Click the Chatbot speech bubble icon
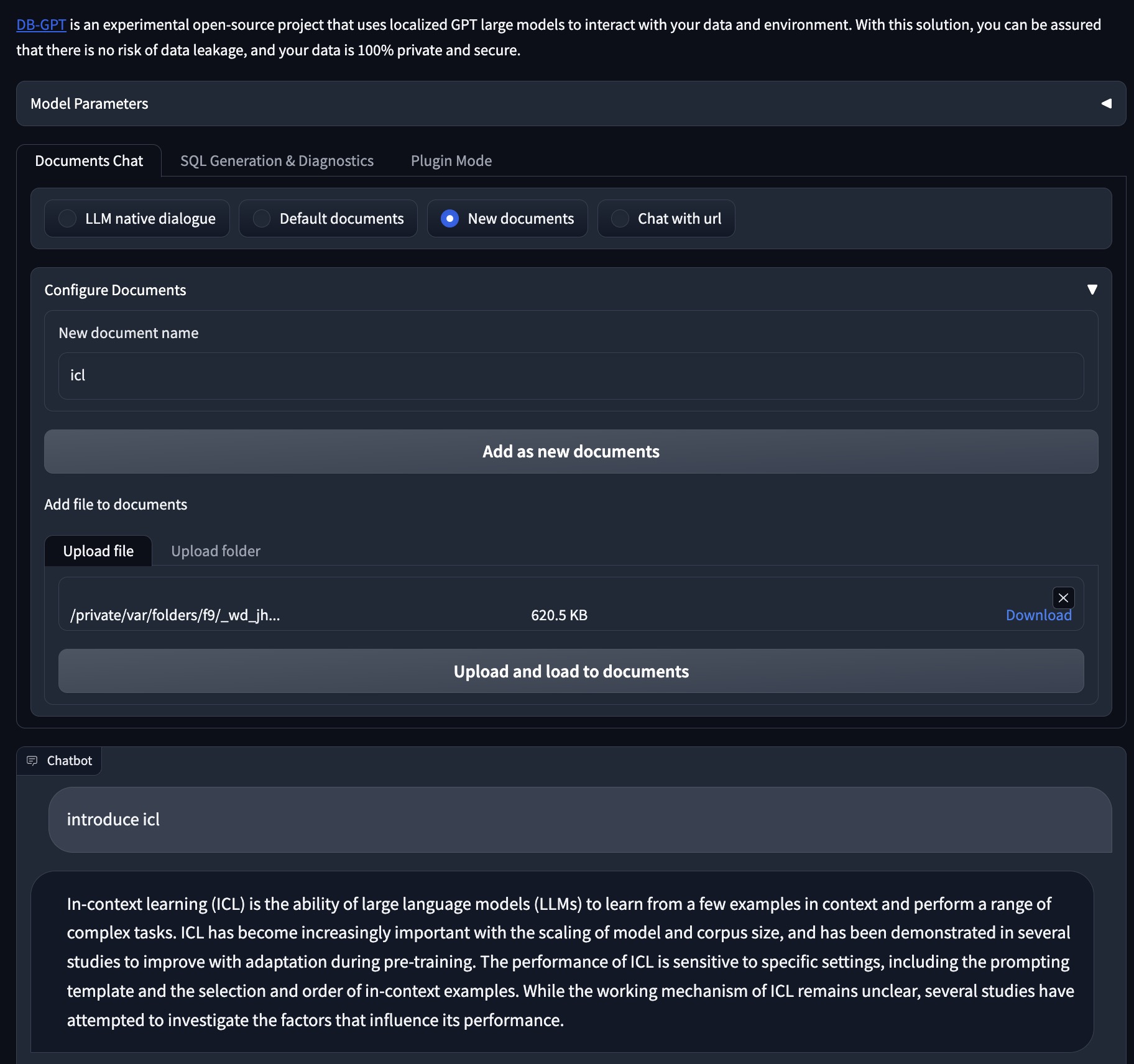 pos(32,761)
